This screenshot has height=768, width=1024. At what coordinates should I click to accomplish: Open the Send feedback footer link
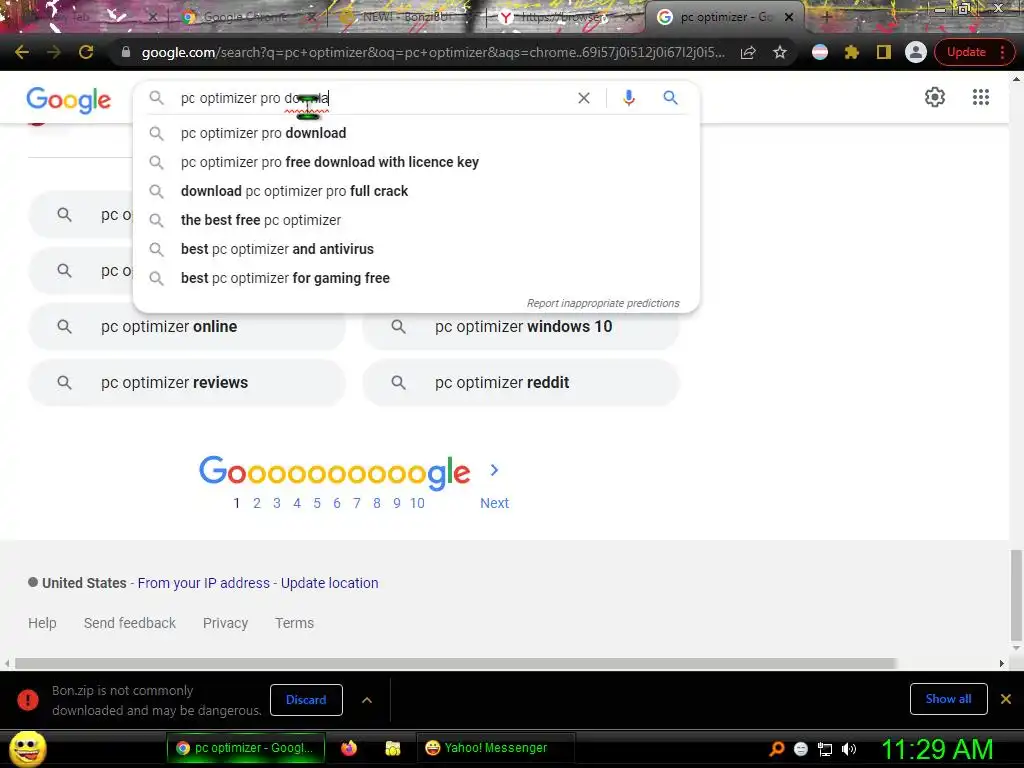[x=130, y=623]
